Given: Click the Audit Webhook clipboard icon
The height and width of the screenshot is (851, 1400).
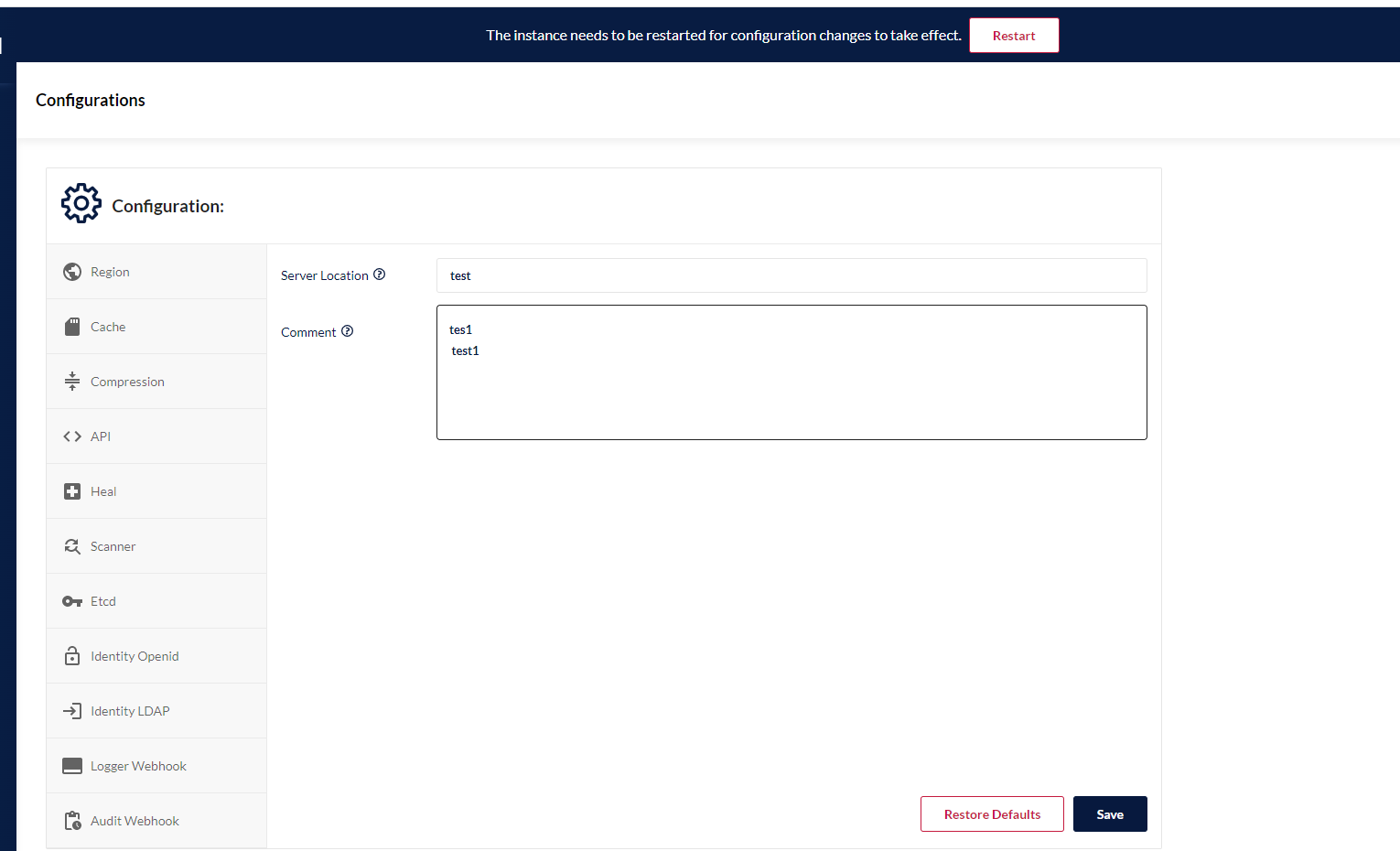Looking at the screenshot, I should pos(72,821).
